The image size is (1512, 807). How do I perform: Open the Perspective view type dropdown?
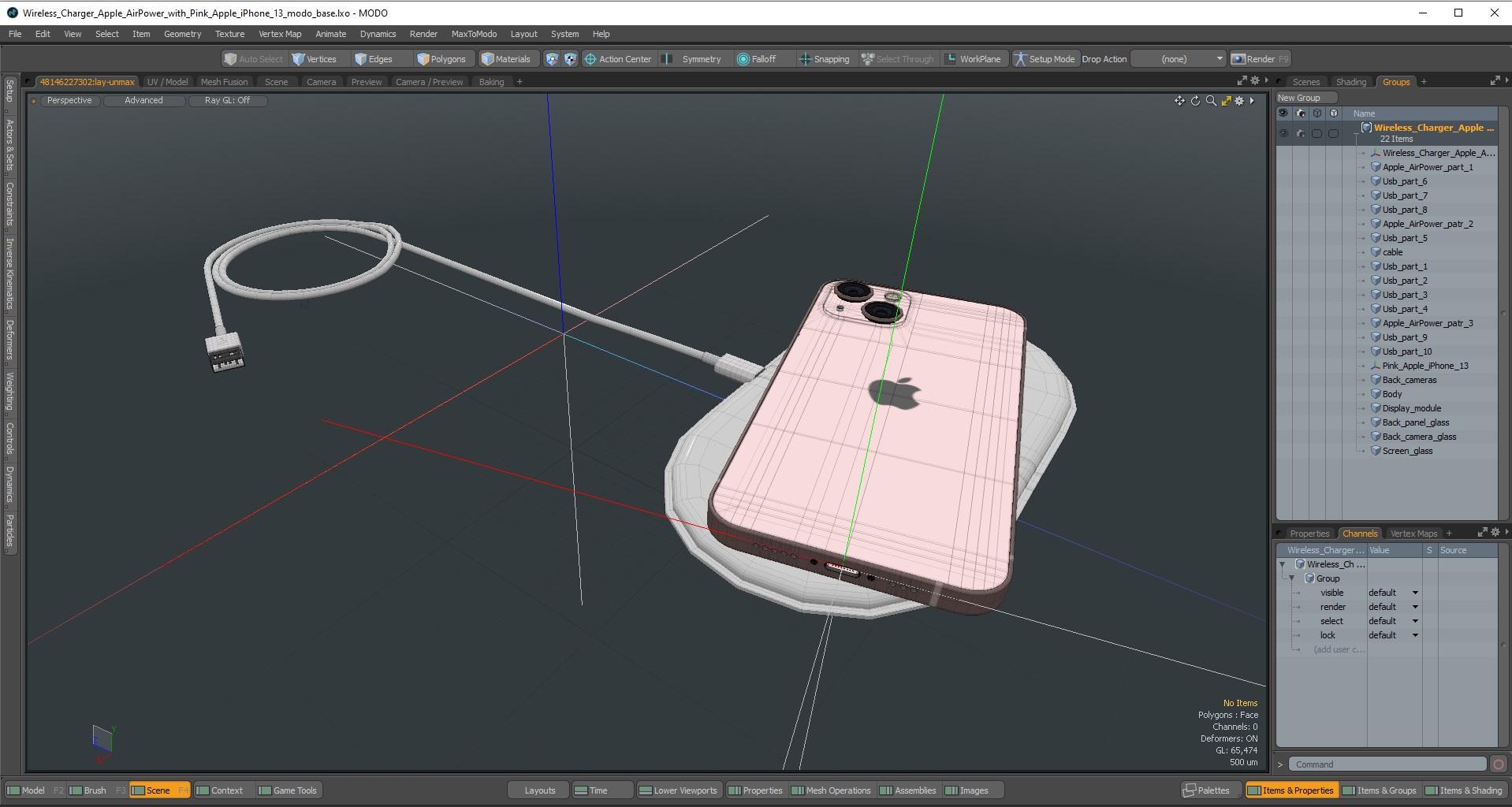[x=69, y=101]
